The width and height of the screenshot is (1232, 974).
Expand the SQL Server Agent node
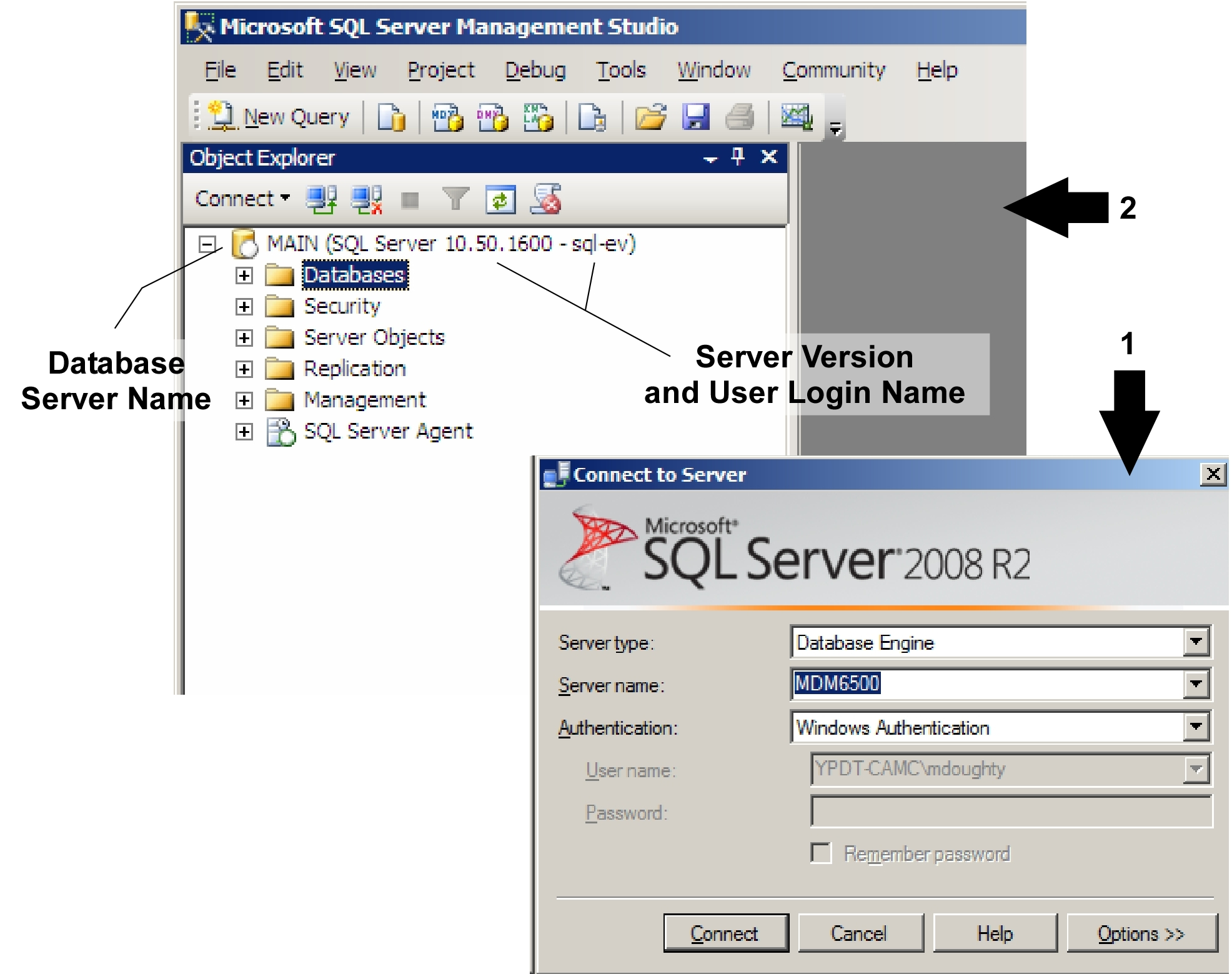(244, 432)
